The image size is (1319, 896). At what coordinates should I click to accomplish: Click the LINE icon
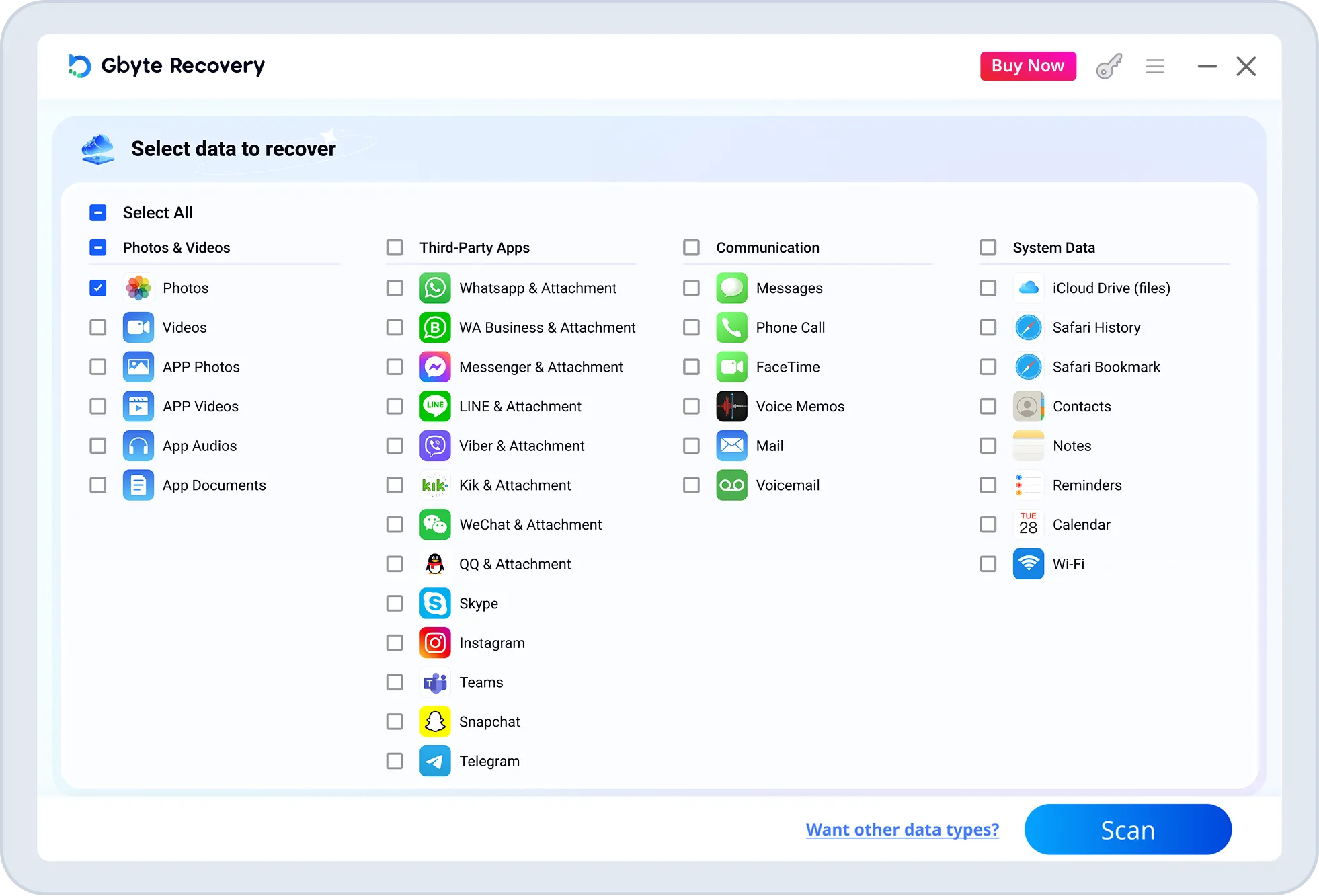(435, 406)
